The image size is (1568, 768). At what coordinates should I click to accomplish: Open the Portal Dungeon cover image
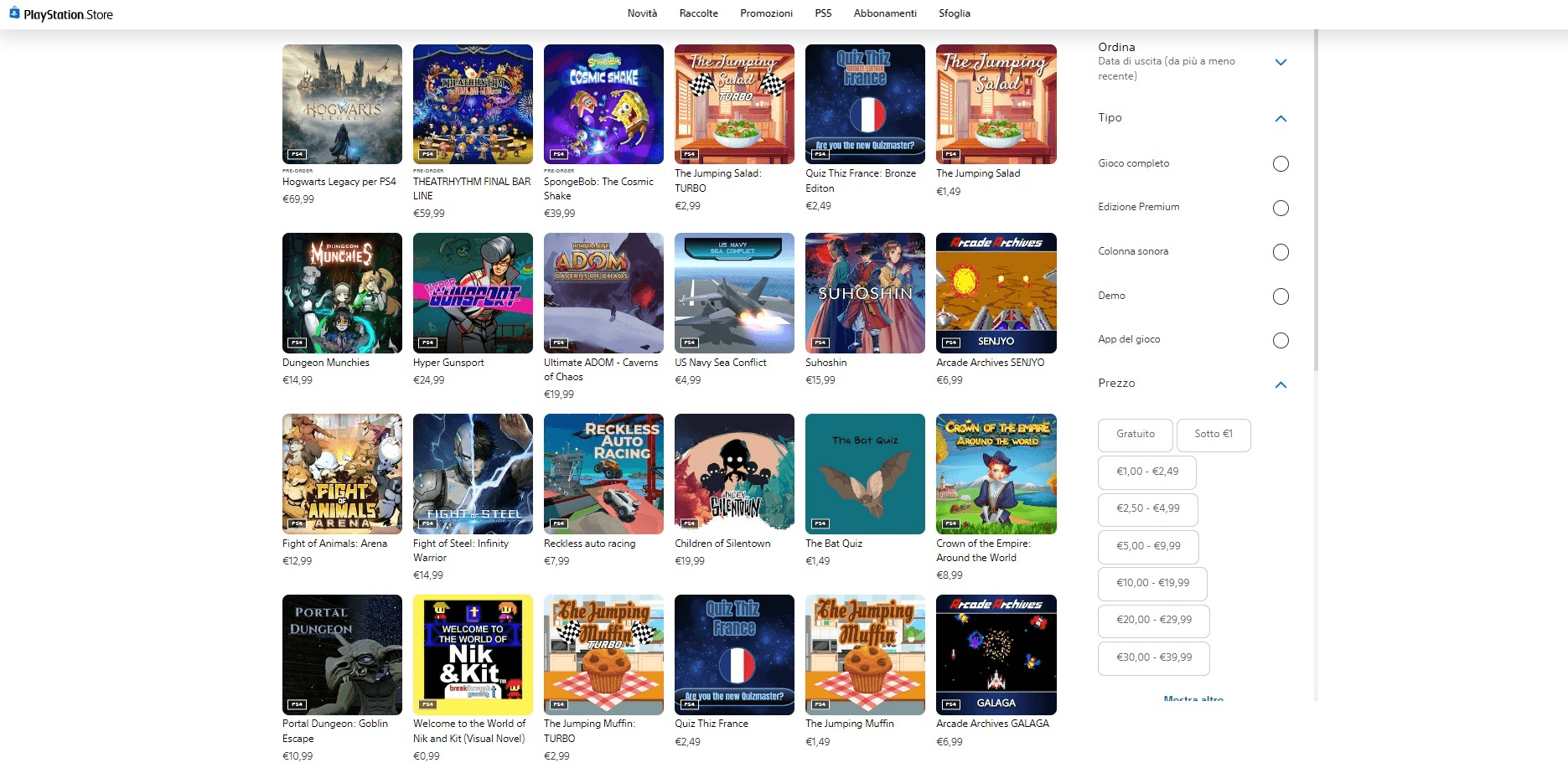click(342, 655)
